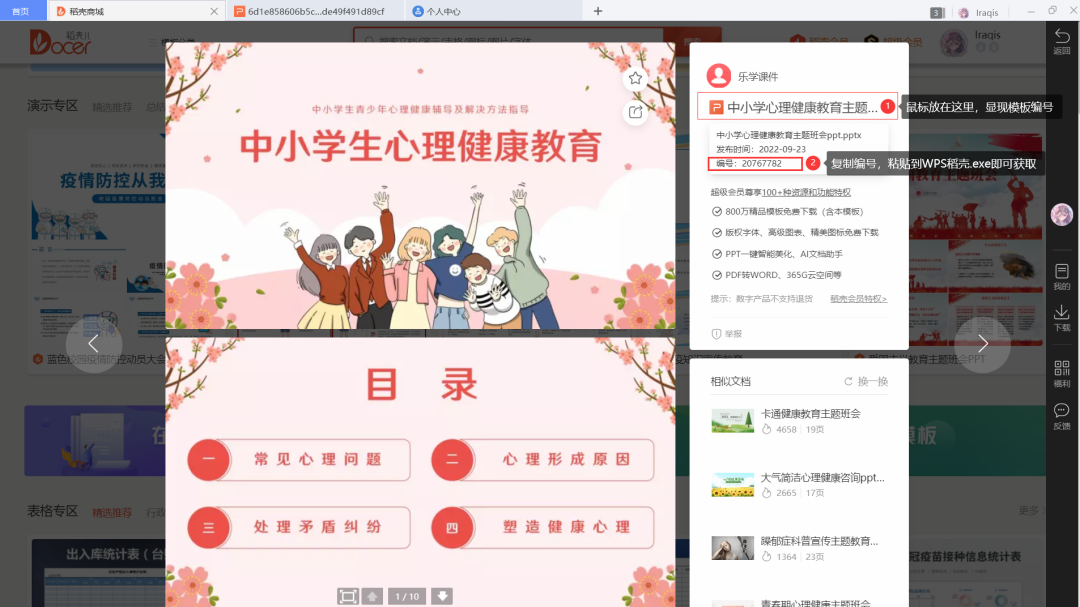Viewport: 1080px width, 607px height.
Task: Open a new tab with plus button
Action: click(x=598, y=11)
